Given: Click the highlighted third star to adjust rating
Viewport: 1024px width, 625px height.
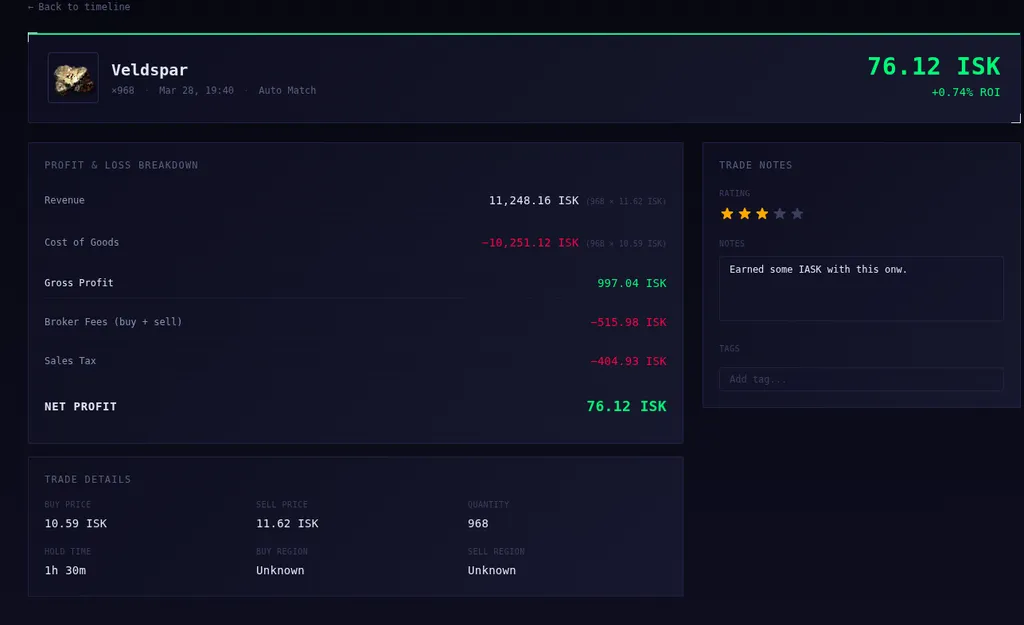Looking at the screenshot, I should point(761,213).
